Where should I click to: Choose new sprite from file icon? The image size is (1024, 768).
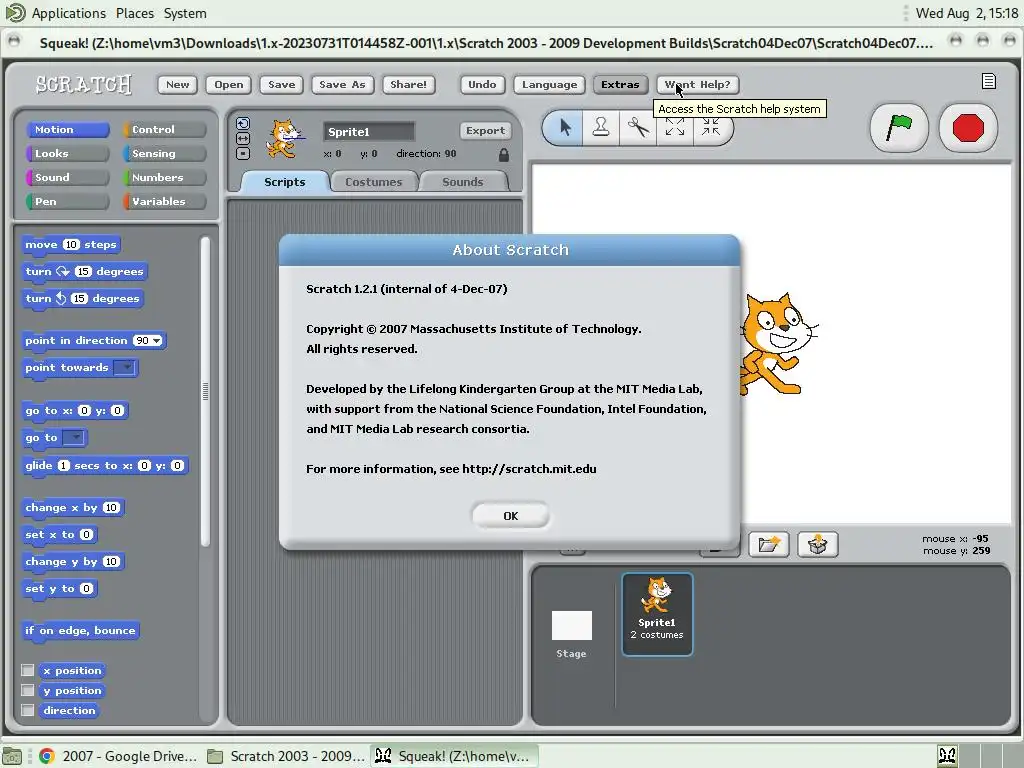coord(769,544)
